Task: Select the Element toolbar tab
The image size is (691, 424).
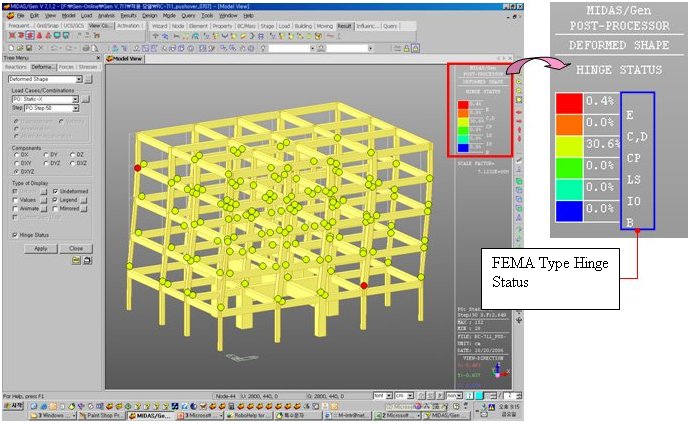Action: point(198,26)
